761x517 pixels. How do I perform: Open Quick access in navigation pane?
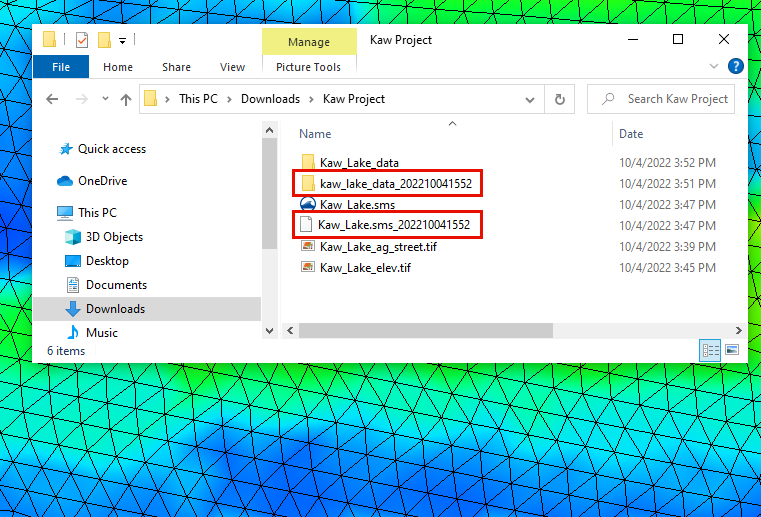coord(112,149)
